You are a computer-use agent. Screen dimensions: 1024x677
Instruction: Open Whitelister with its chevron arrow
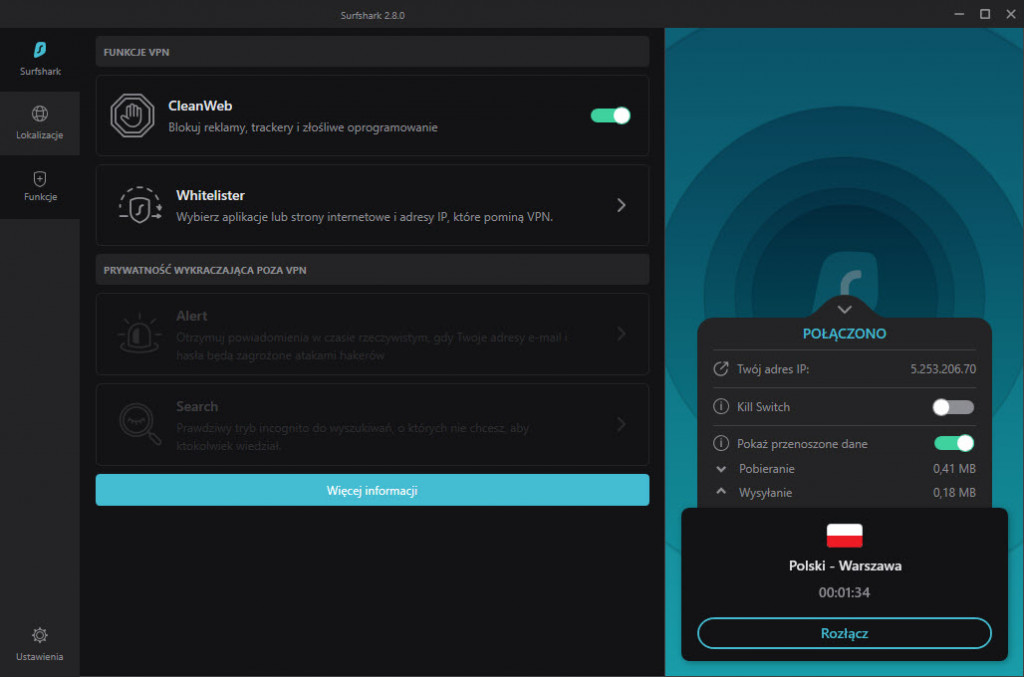621,205
